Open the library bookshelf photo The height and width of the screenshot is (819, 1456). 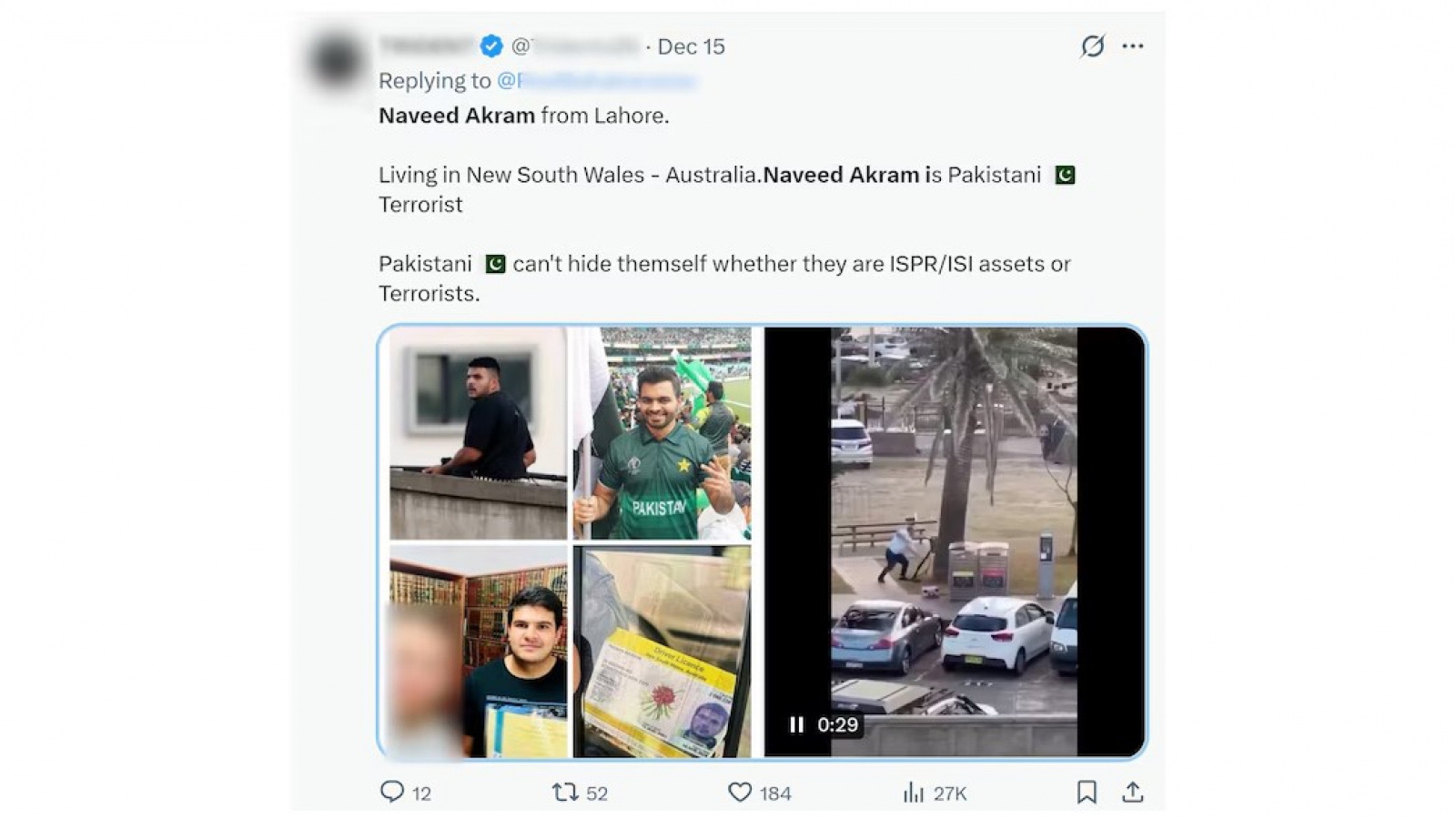tap(479, 652)
